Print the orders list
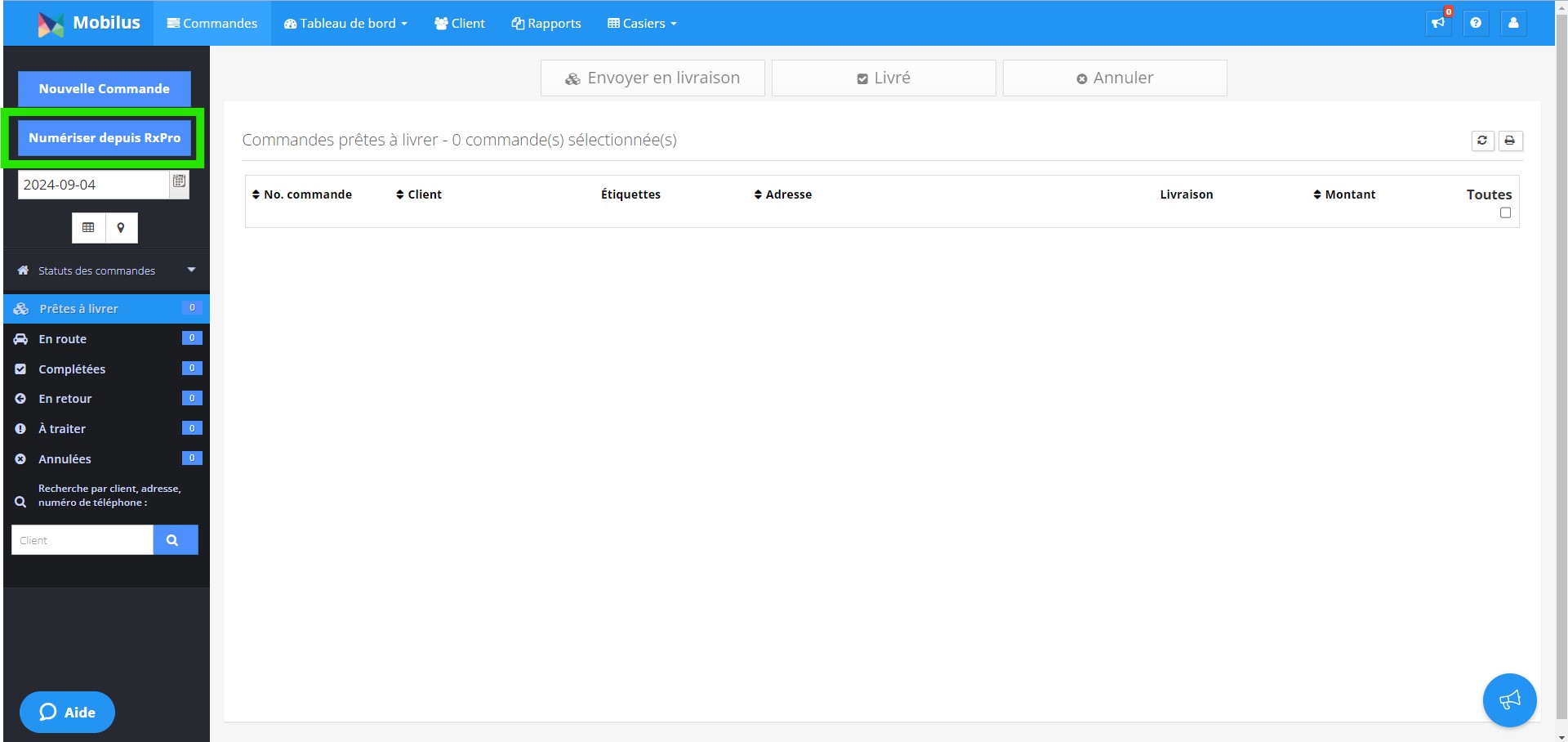Image resolution: width=1568 pixels, height=742 pixels. (x=1510, y=141)
